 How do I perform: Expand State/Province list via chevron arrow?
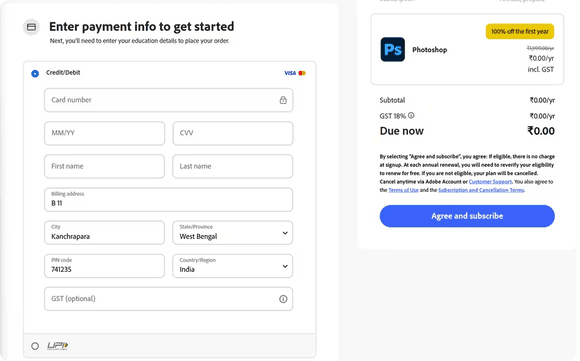285,233
